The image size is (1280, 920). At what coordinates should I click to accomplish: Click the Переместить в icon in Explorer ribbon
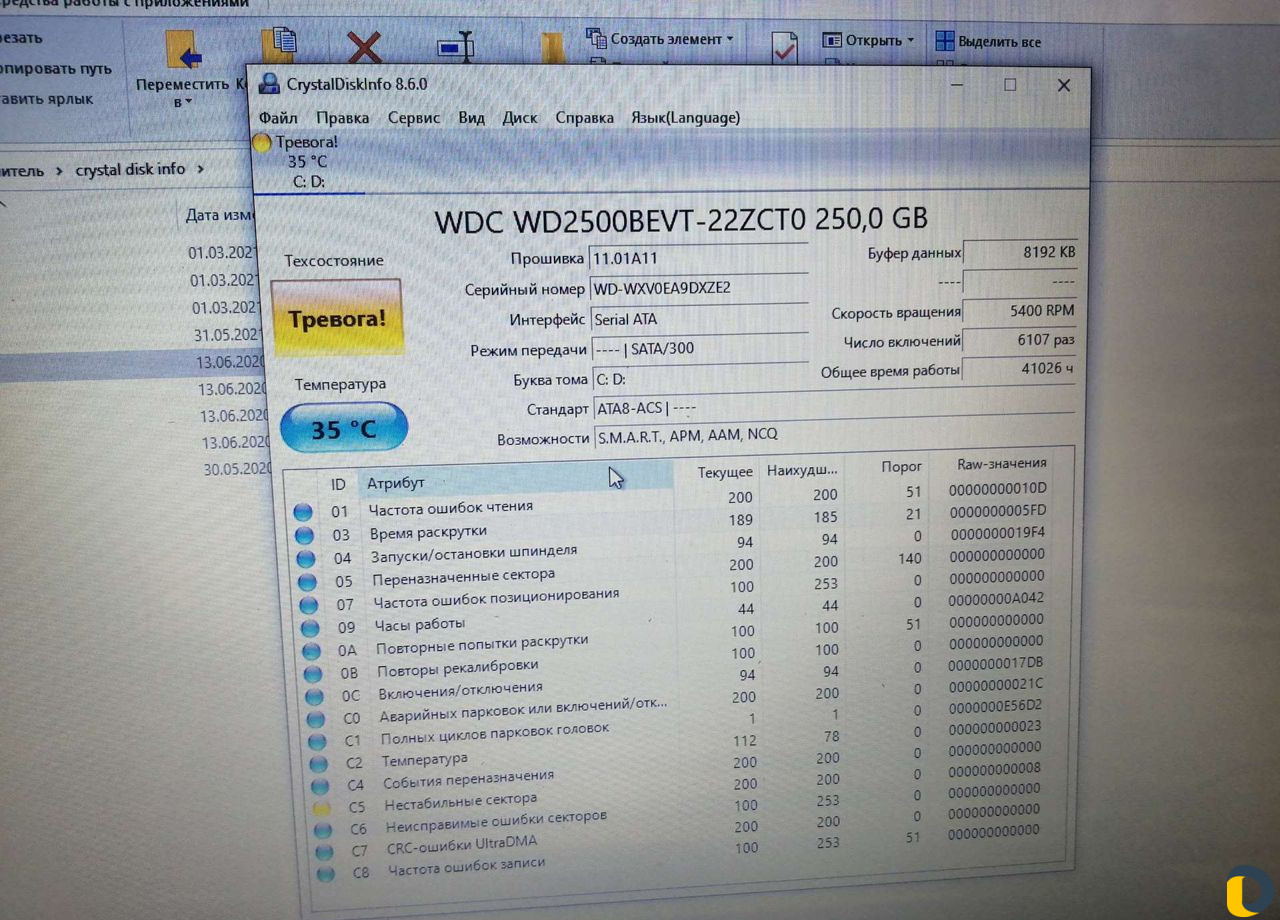[184, 48]
